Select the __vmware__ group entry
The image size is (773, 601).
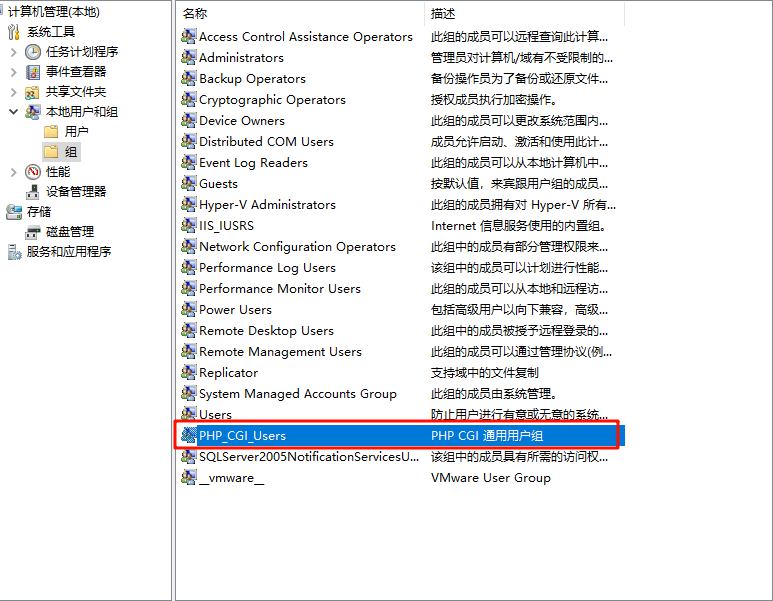231,478
